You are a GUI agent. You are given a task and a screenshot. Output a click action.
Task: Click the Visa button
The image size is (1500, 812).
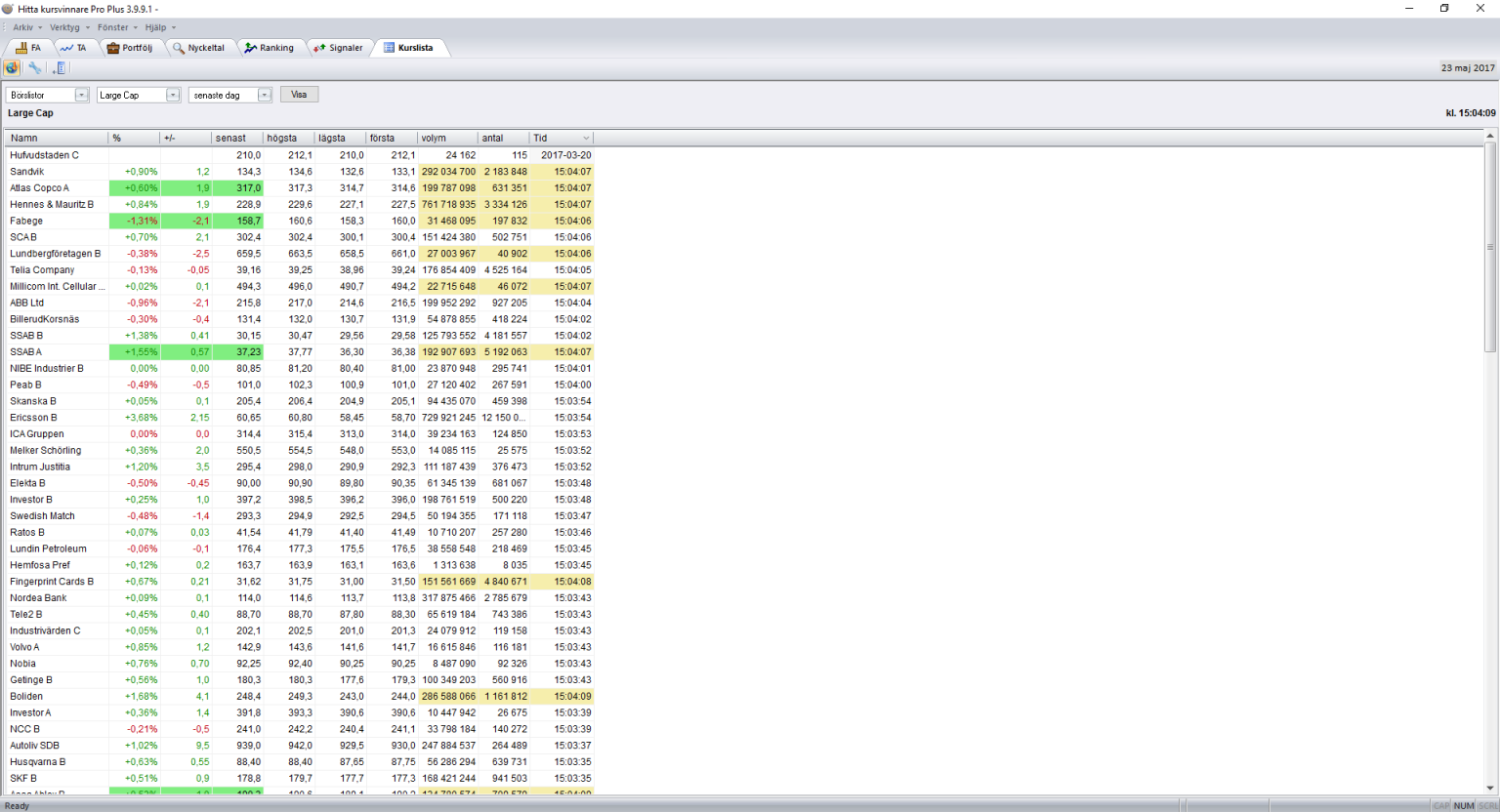click(299, 95)
